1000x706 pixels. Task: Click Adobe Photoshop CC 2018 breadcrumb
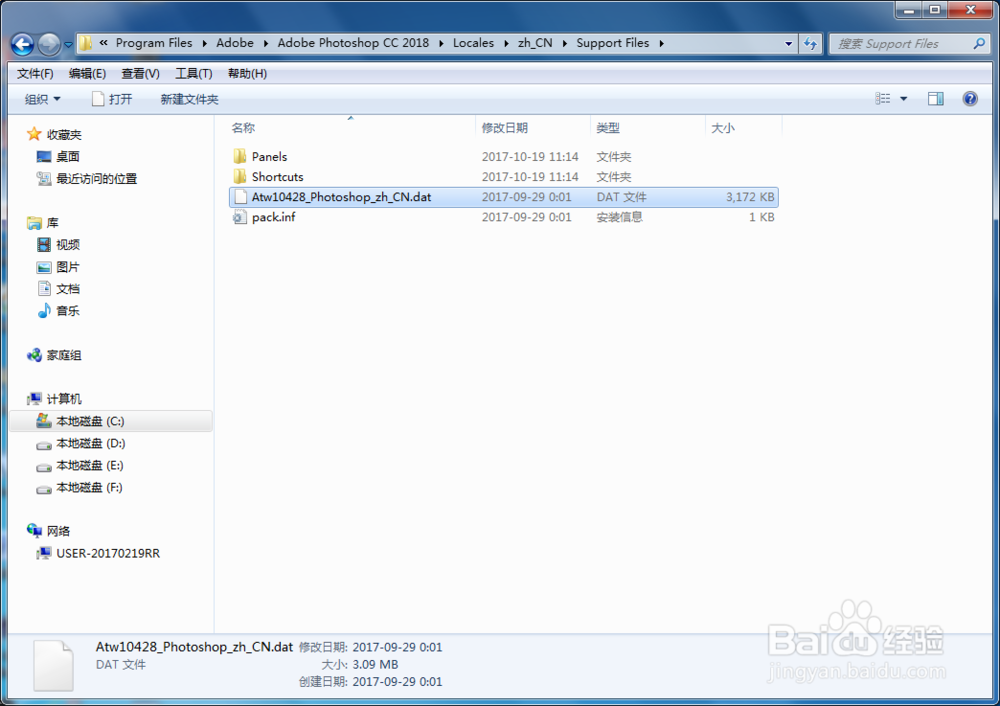tap(353, 43)
